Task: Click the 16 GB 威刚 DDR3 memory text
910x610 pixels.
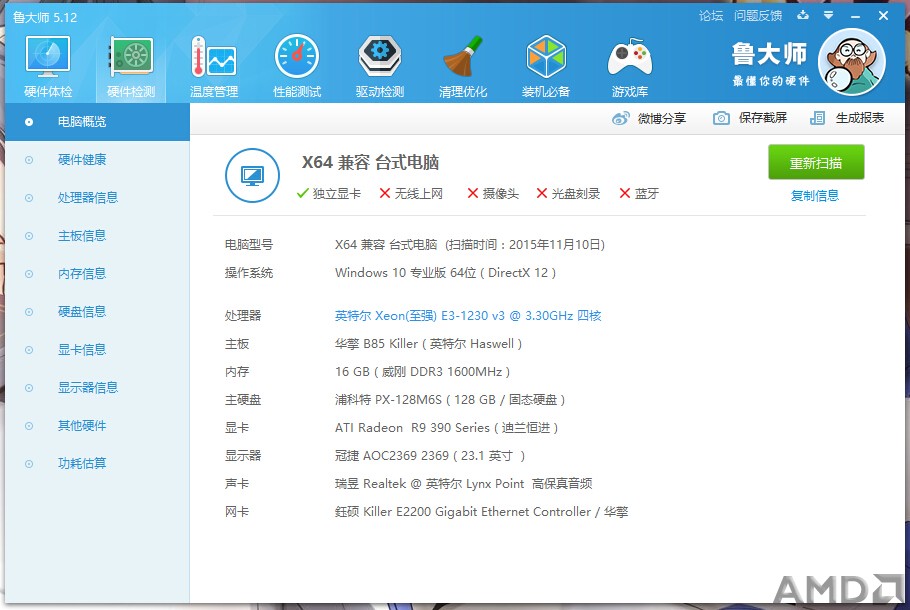Action: pos(422,372)
